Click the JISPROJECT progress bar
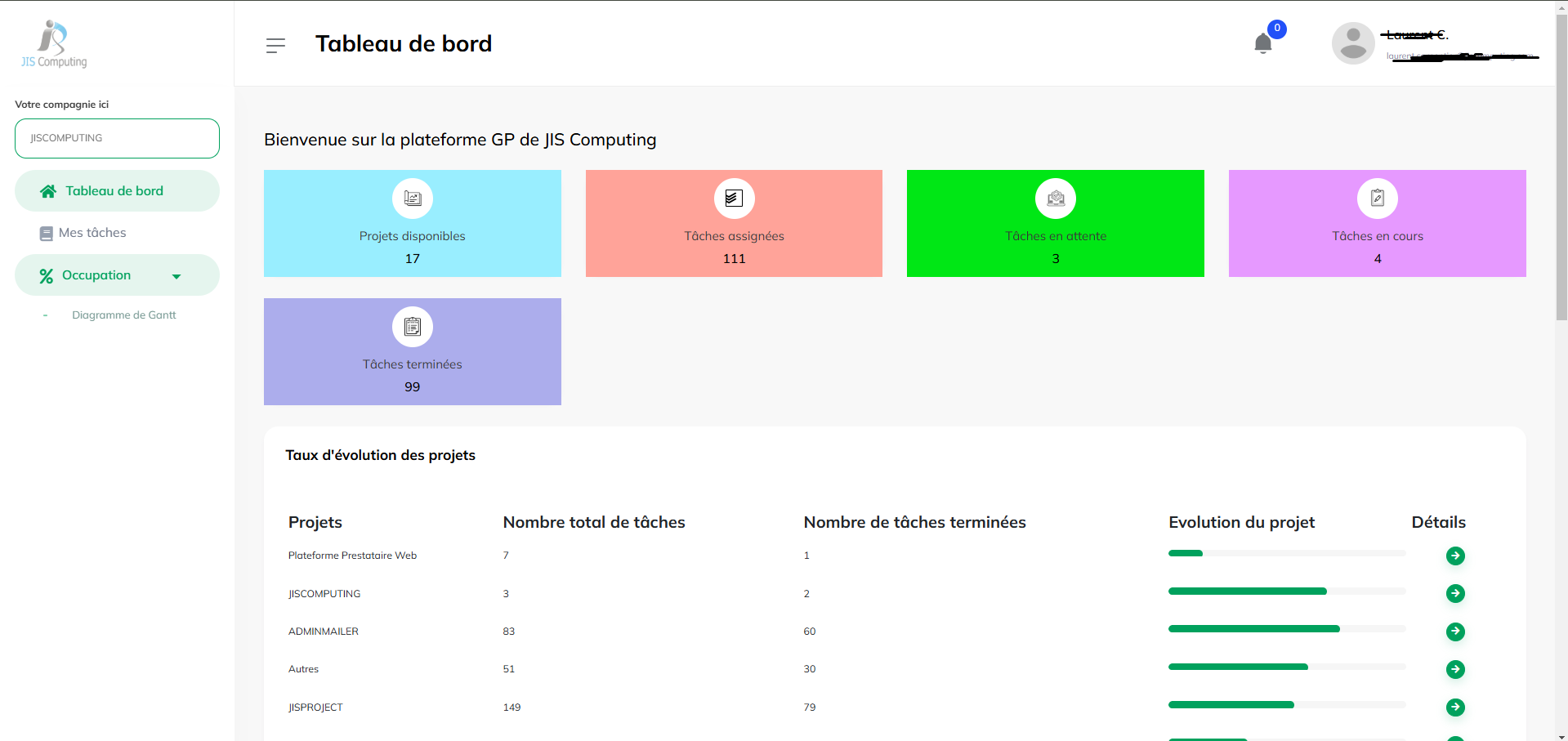 click(x=1287, y=704)
